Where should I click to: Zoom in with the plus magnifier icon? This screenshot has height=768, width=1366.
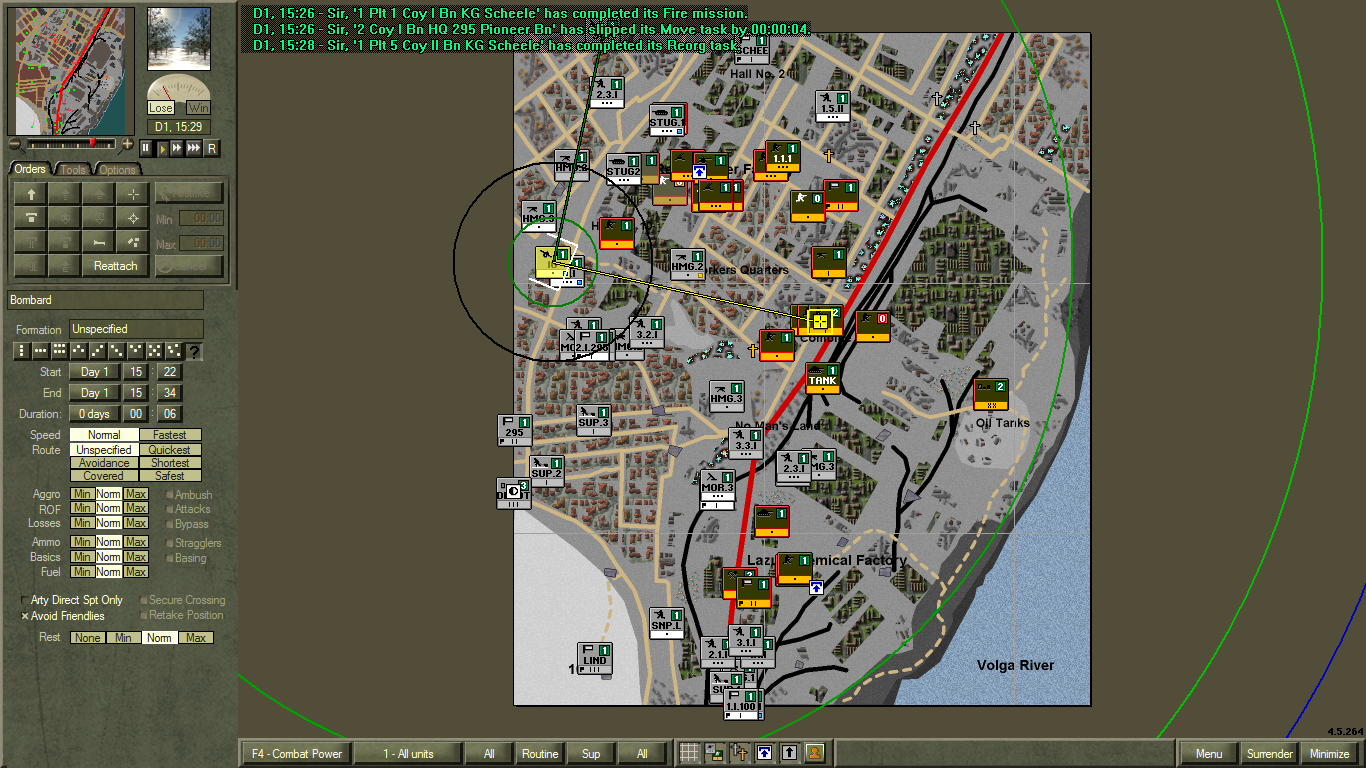coord(127,145)
